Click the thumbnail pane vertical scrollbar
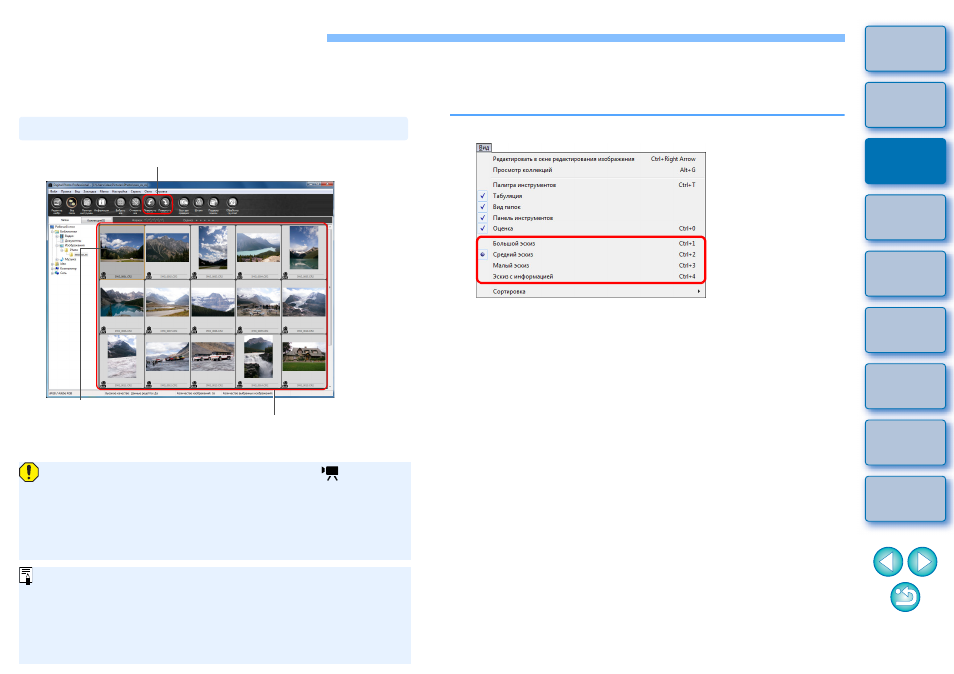The height and width of the screenshot is (674, 954). click(x=330, y=306)
